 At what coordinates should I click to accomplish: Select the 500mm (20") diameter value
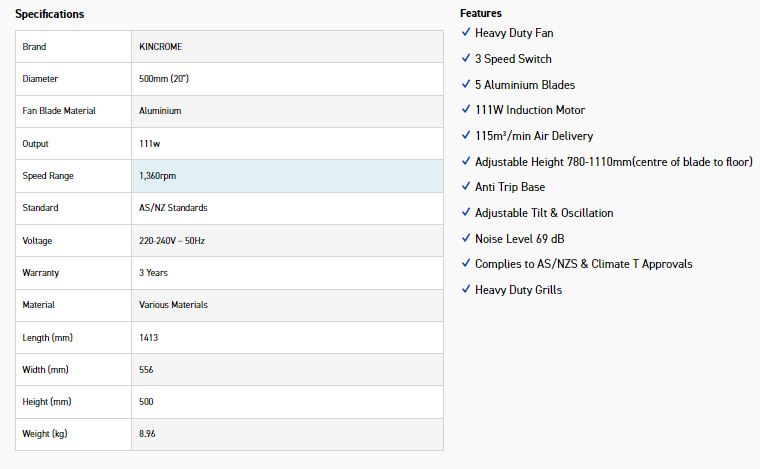click(x=164, y=79)
